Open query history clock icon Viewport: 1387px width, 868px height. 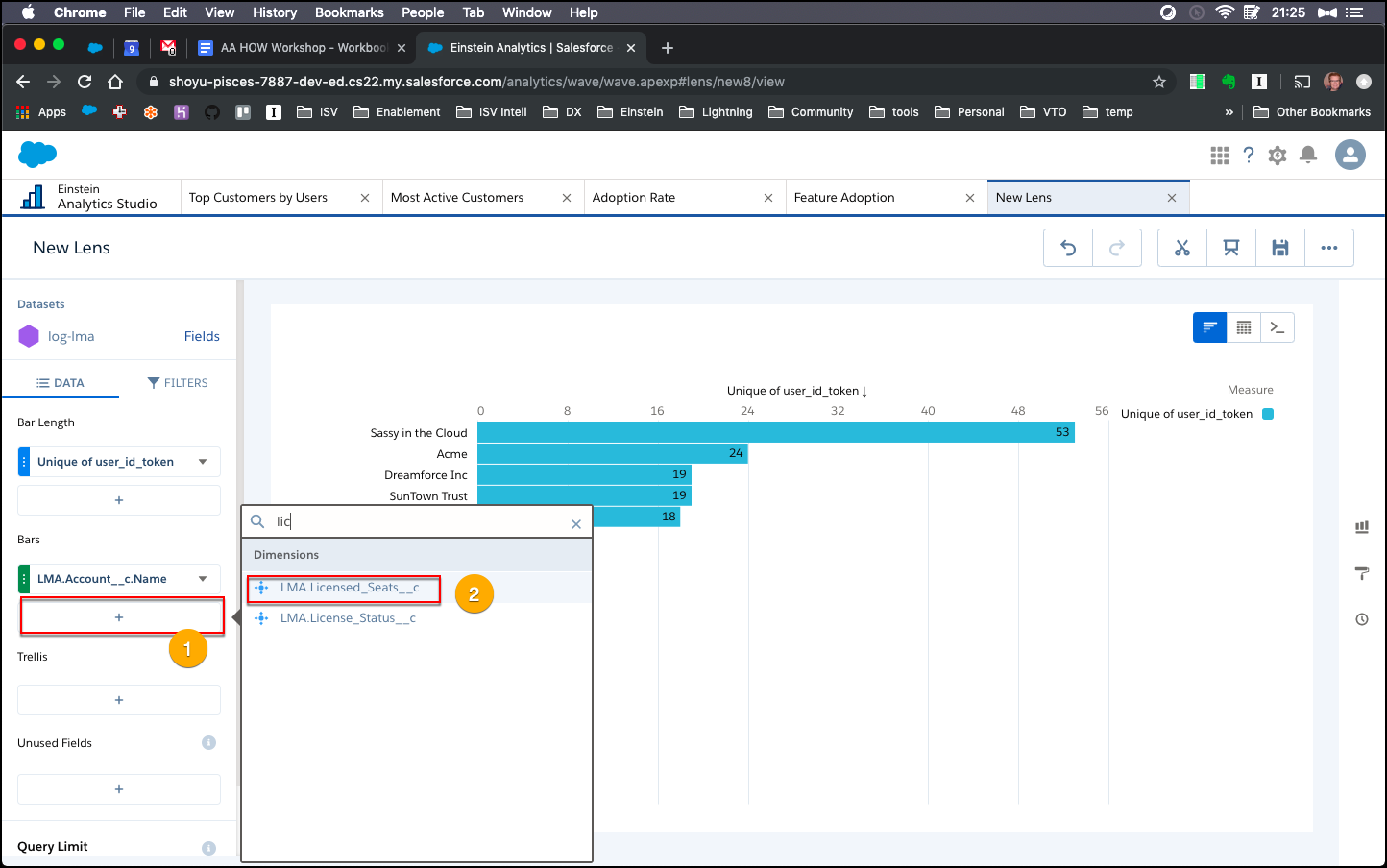coord(1362,619)
